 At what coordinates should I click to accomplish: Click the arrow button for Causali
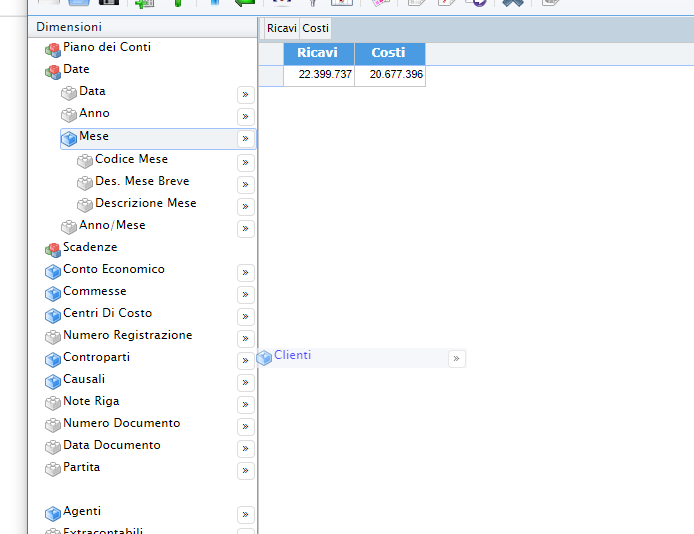[x=245, y=383]
